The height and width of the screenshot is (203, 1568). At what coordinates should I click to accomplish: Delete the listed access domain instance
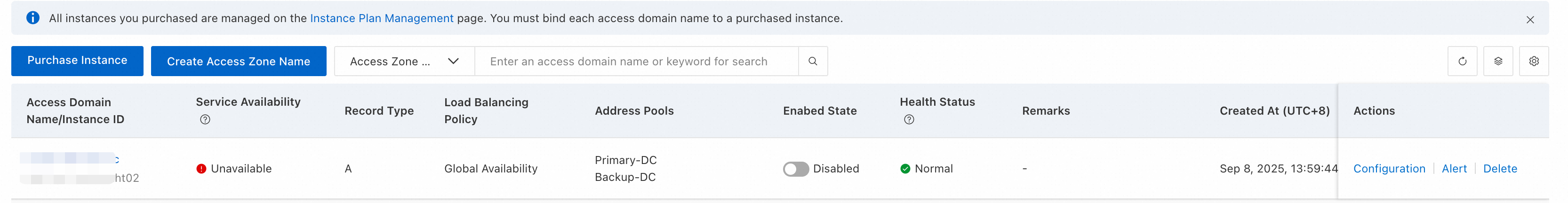[x=1500, y=169]
